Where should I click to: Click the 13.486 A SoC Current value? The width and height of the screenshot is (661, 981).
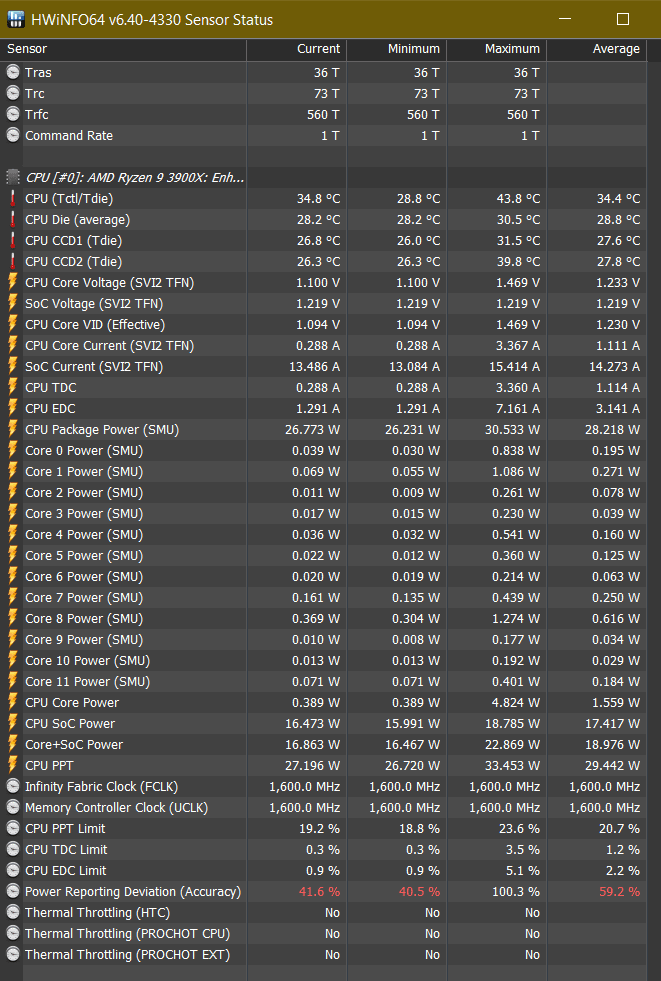[x=314, y=366]
